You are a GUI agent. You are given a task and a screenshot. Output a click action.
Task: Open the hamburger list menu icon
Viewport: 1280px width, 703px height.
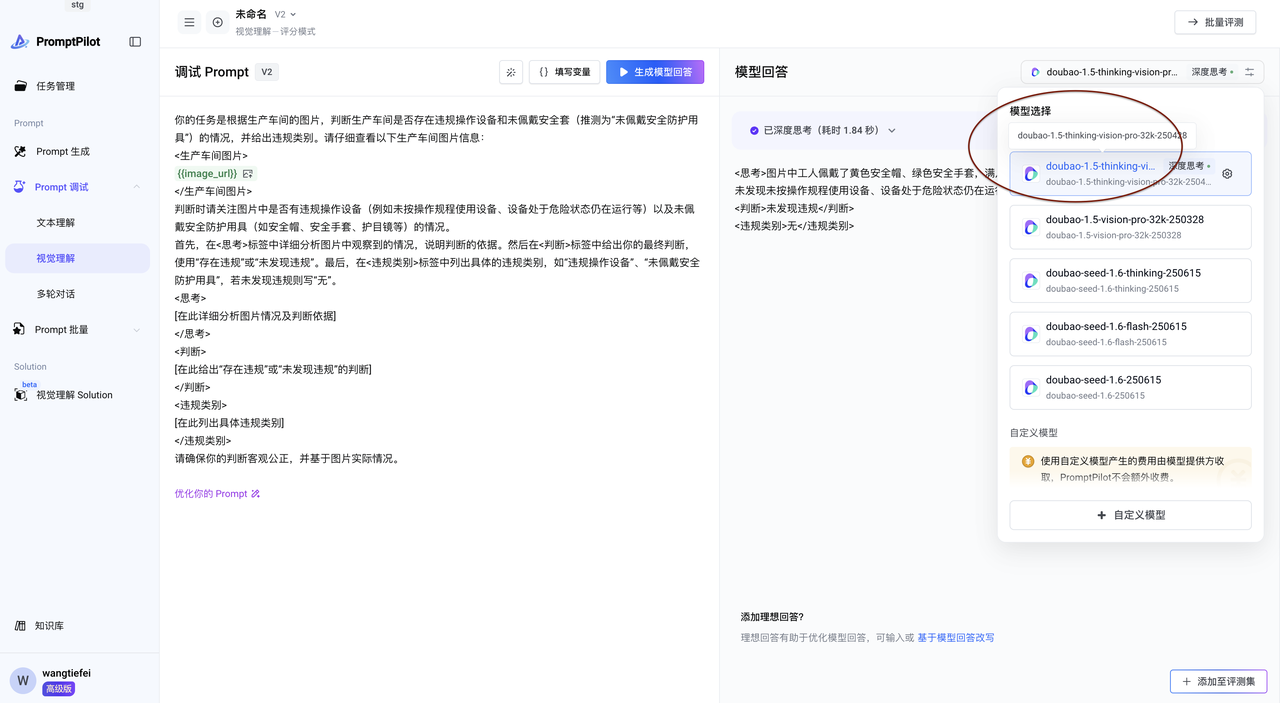189,22
